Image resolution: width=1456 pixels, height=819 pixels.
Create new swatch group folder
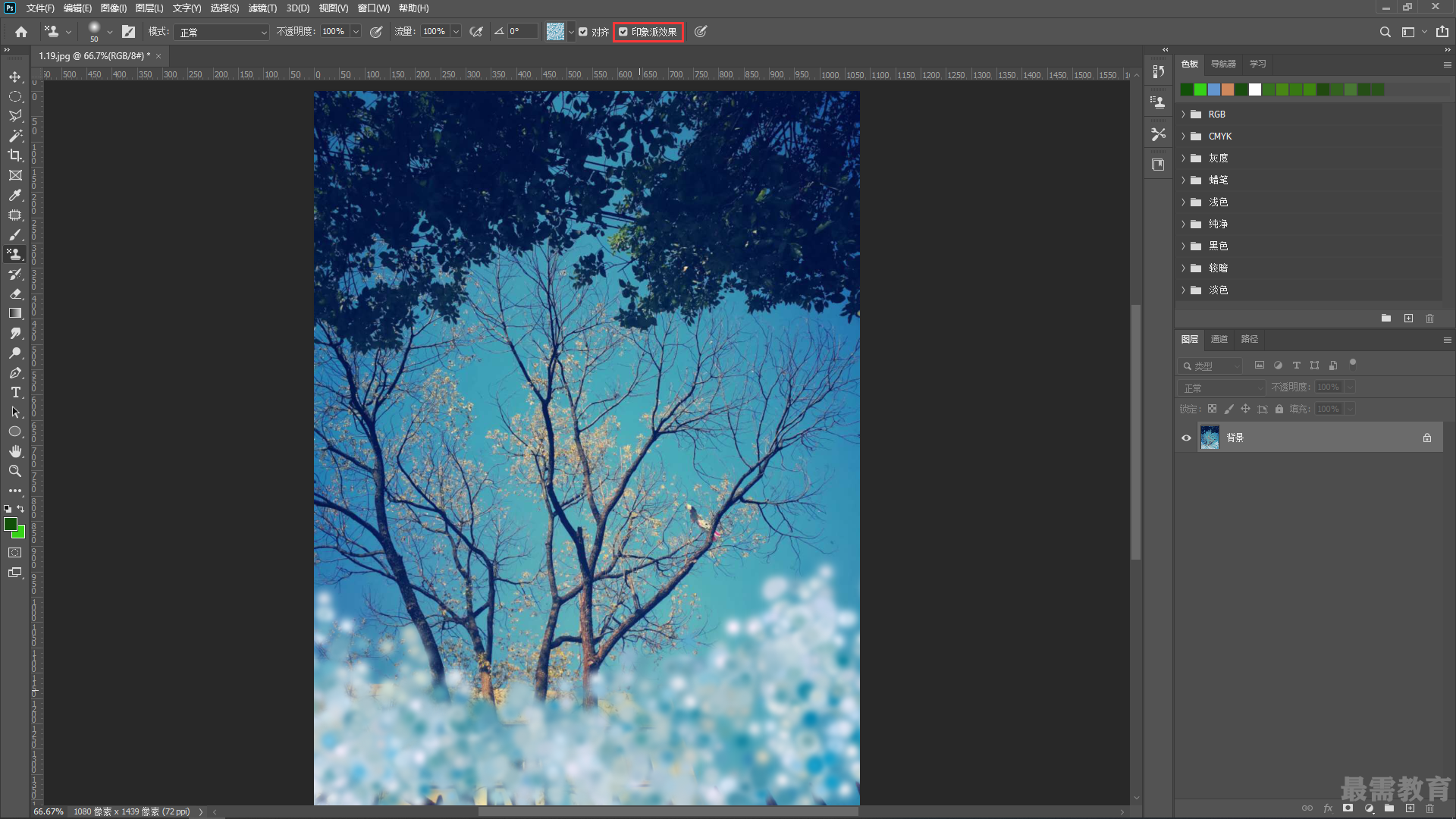[1386, 318]
